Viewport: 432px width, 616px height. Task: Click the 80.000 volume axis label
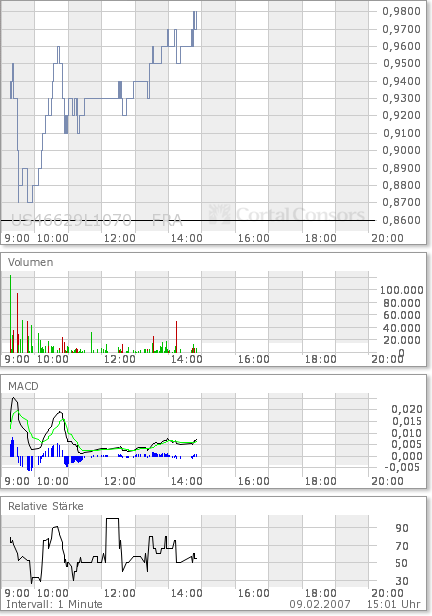(402, 303)
